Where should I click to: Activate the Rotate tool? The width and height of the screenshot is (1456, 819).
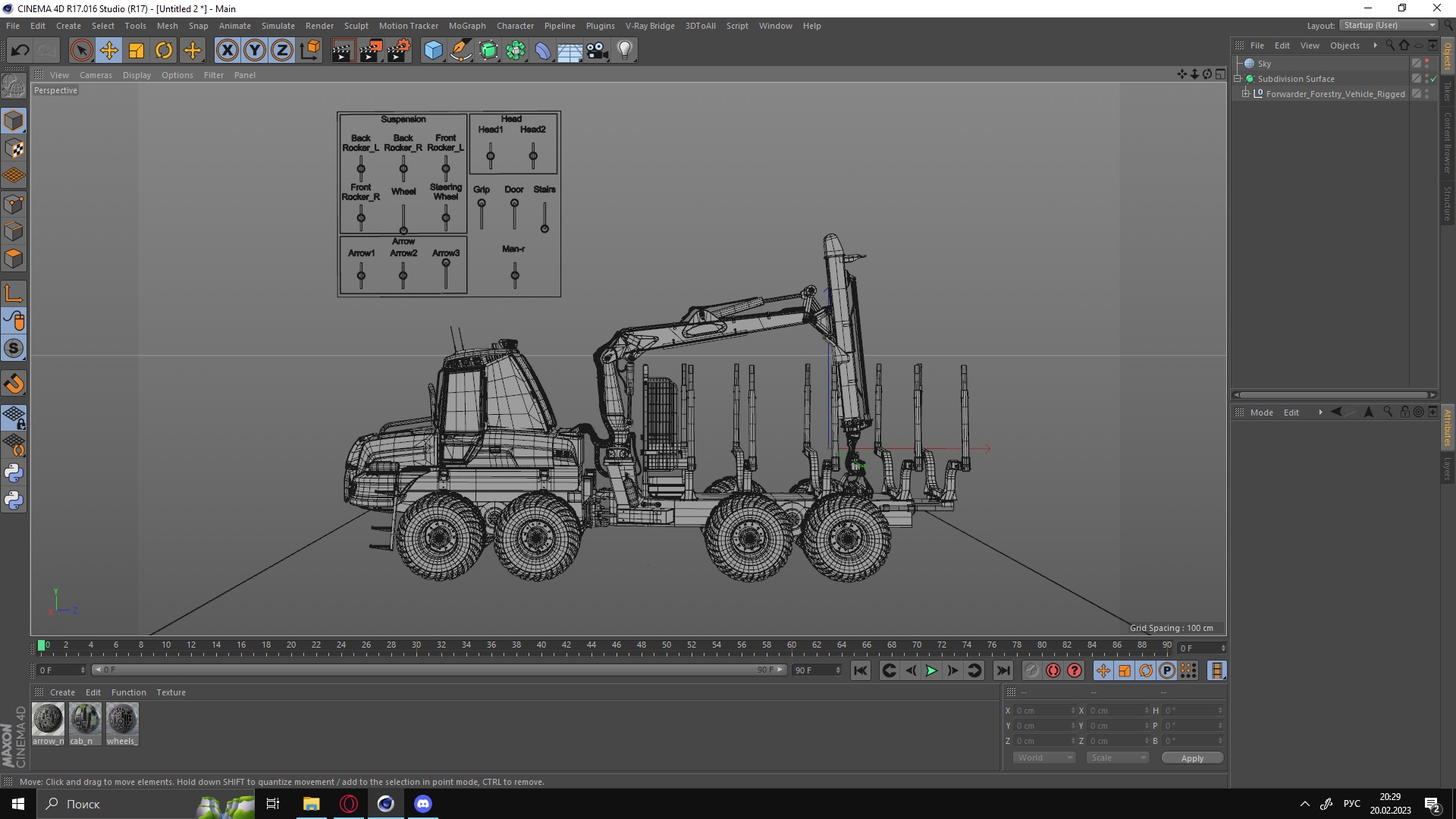coord(164,51)
